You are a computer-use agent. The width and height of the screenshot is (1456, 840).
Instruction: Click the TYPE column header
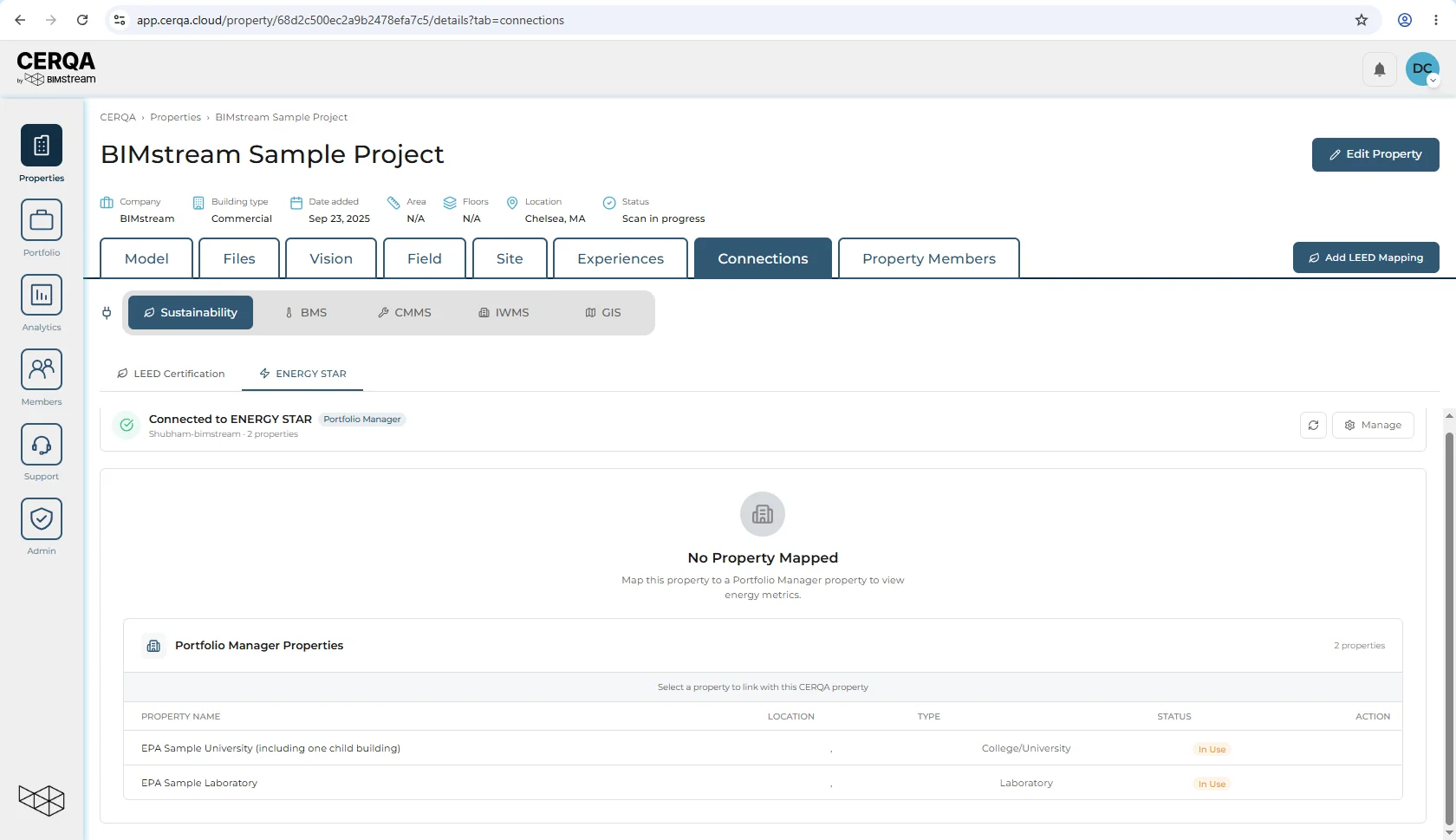coord(929,717)
